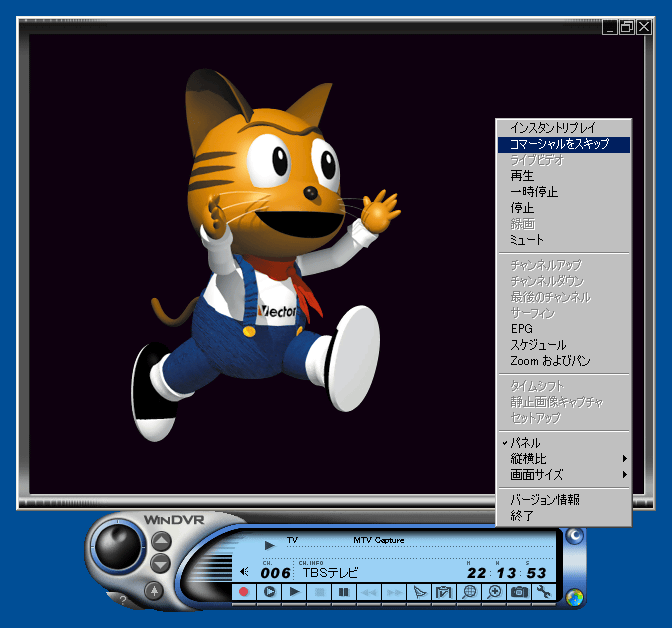Select サーフィン menu entry

[x=564, y=313]
